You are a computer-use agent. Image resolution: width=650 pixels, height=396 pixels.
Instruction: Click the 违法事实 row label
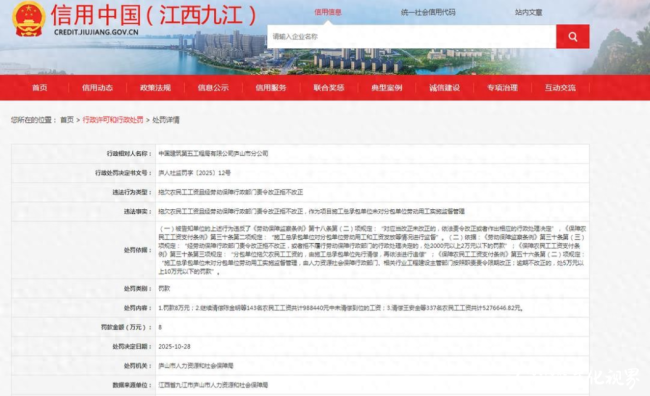pyautogui.click(x=138, y=211)
